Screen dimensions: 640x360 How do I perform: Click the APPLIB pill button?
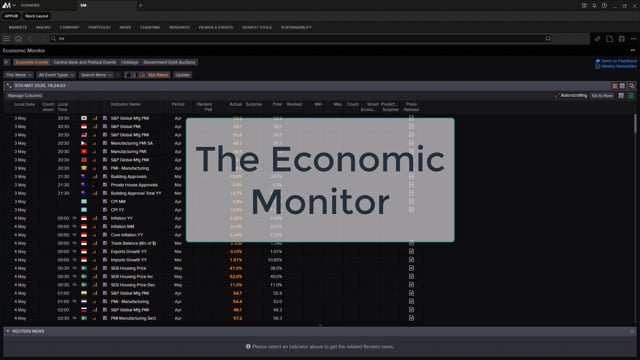point(11,16)
